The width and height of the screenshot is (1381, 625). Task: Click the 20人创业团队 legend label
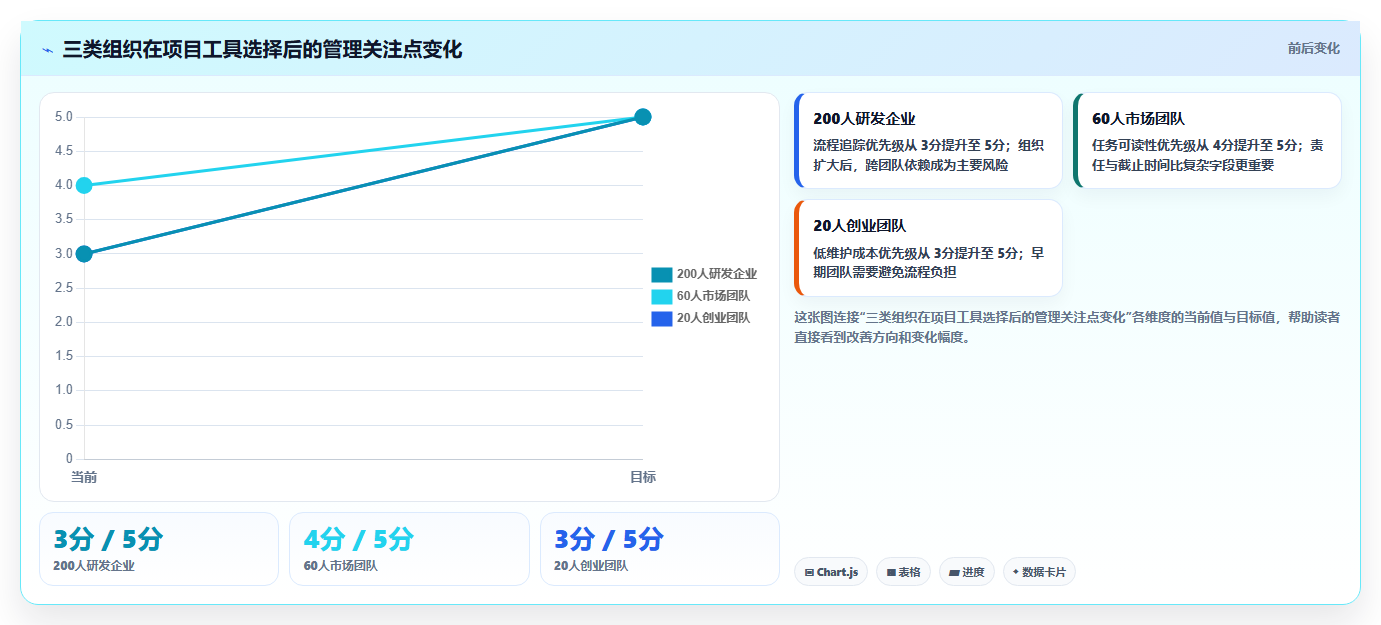click(x=713, y=318)
